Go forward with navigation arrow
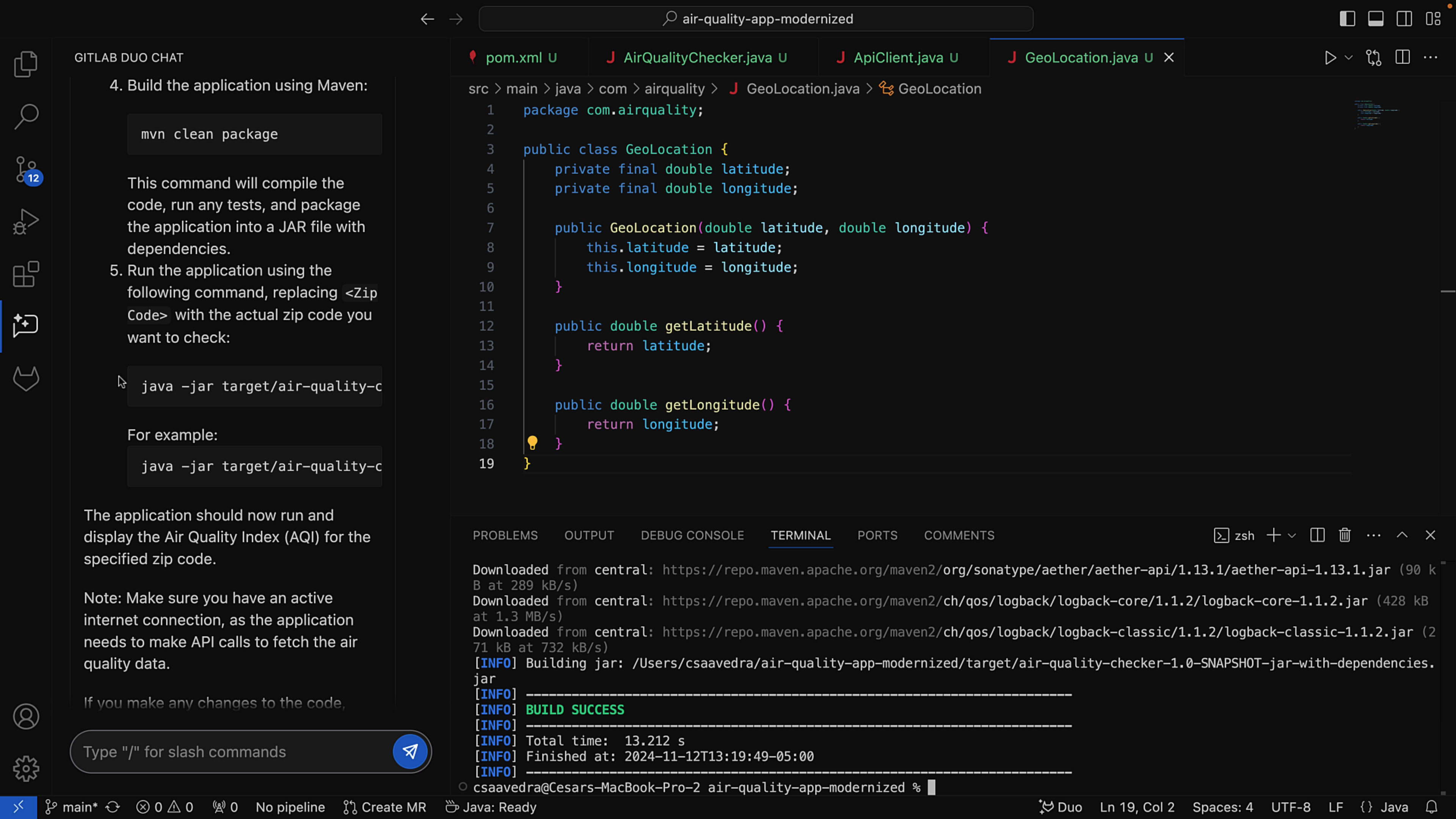This screenshot has height=819, width=1456. (x=455, y=19)
